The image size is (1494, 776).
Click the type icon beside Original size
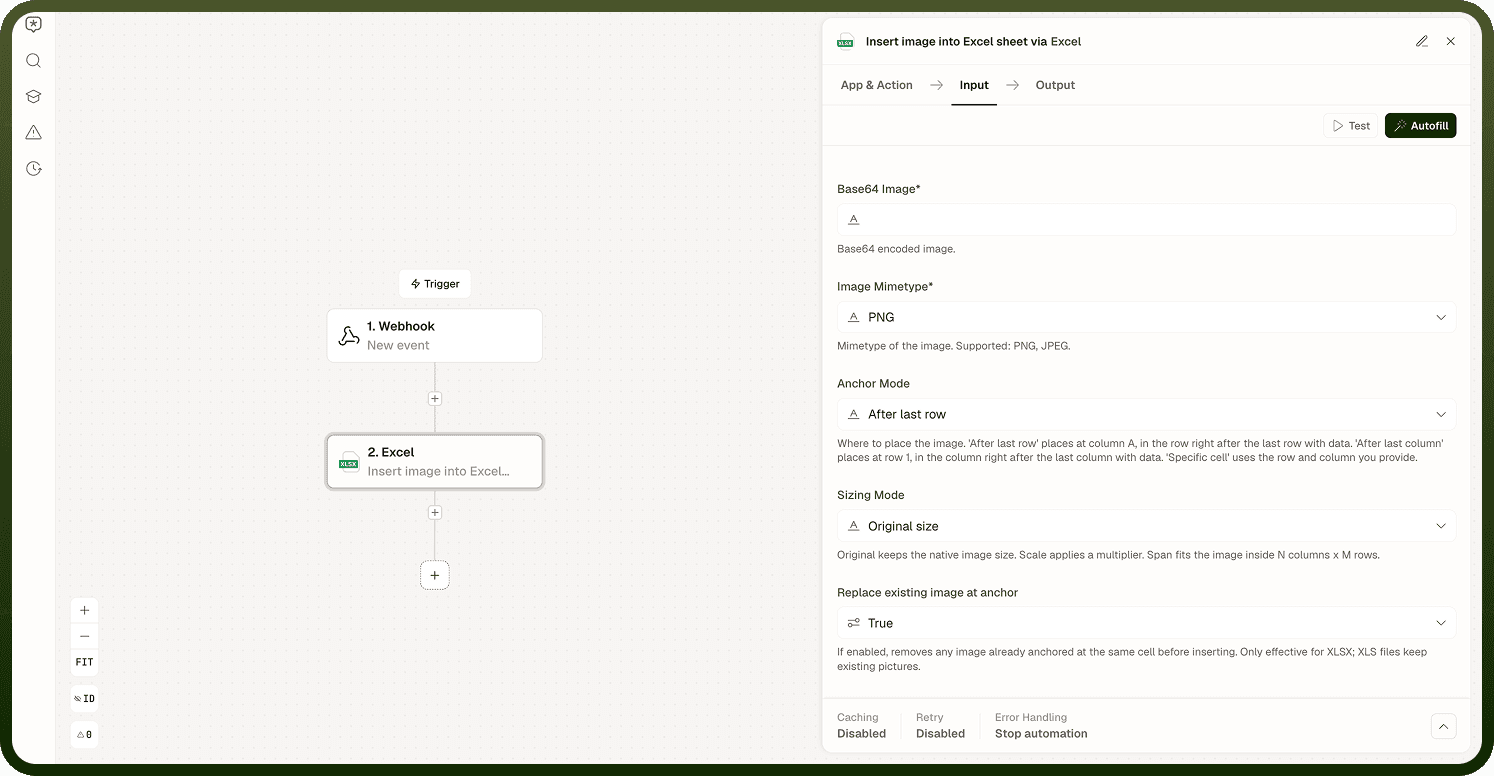854,526
